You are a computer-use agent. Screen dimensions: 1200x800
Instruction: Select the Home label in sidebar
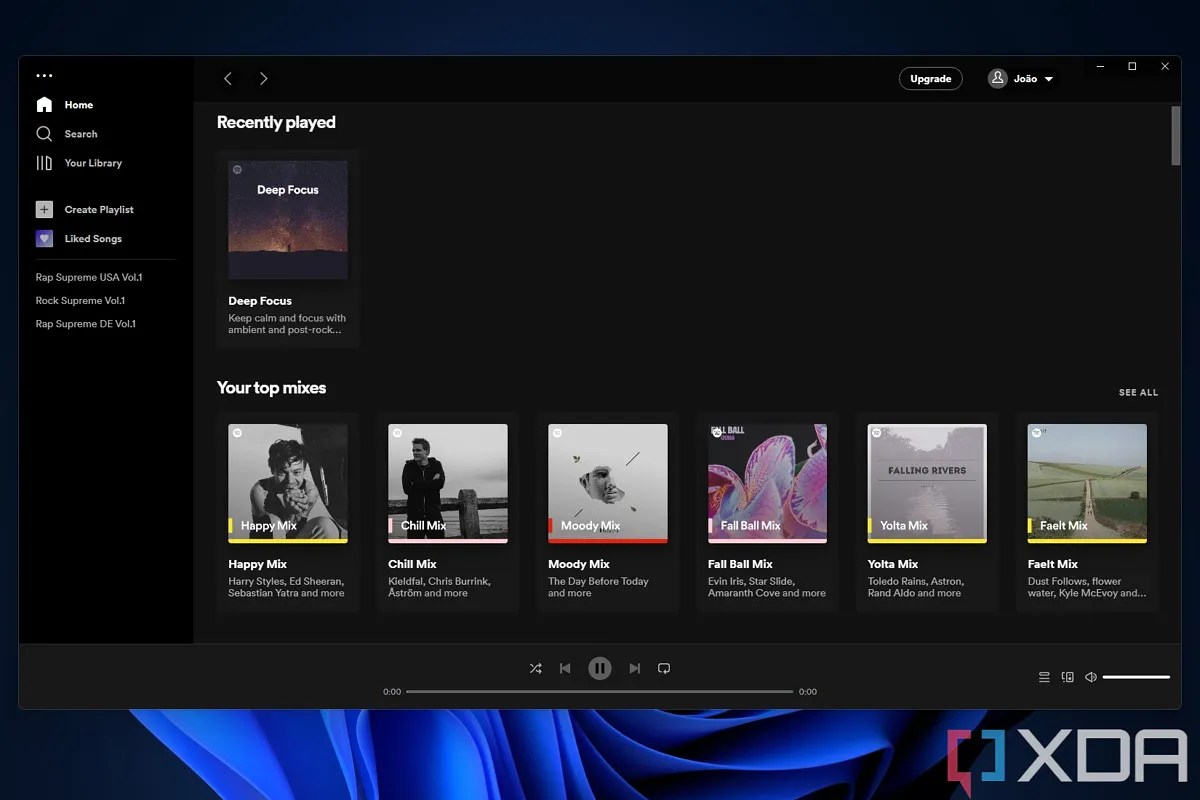pyautogui.click(x=79, y=104)
